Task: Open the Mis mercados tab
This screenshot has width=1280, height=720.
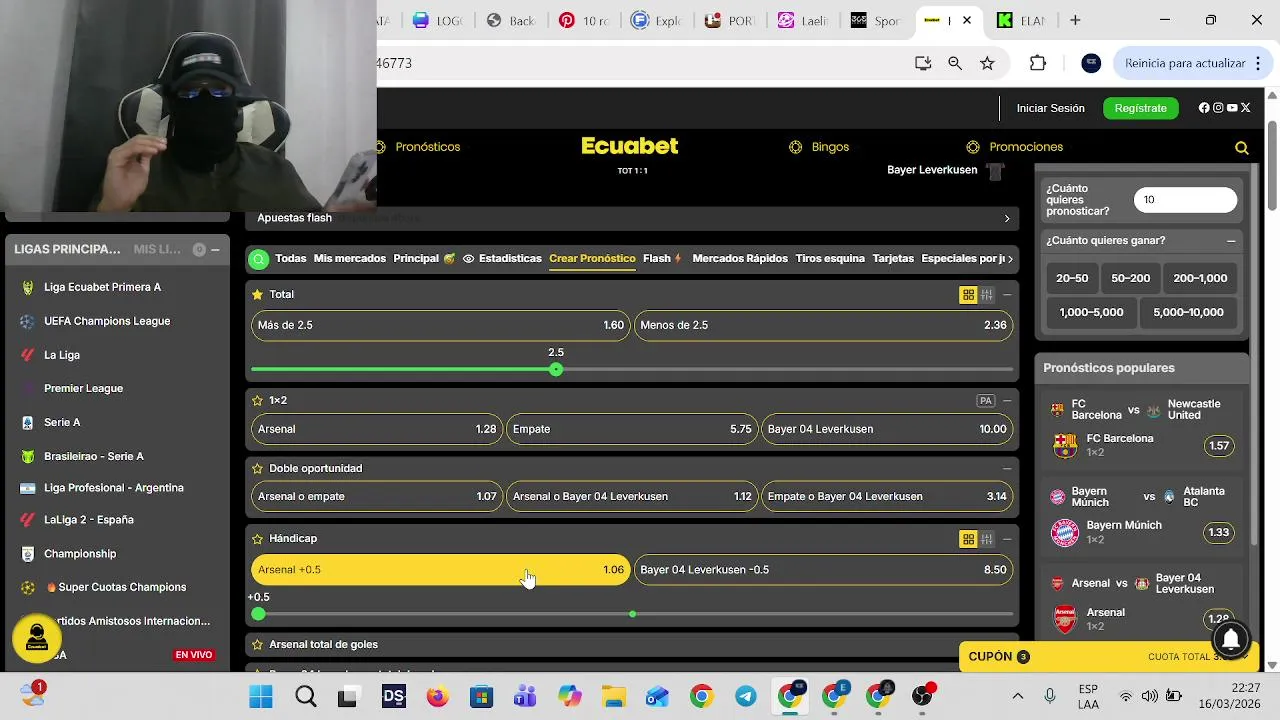Action: pyautogui.click(x=349, y=258)
